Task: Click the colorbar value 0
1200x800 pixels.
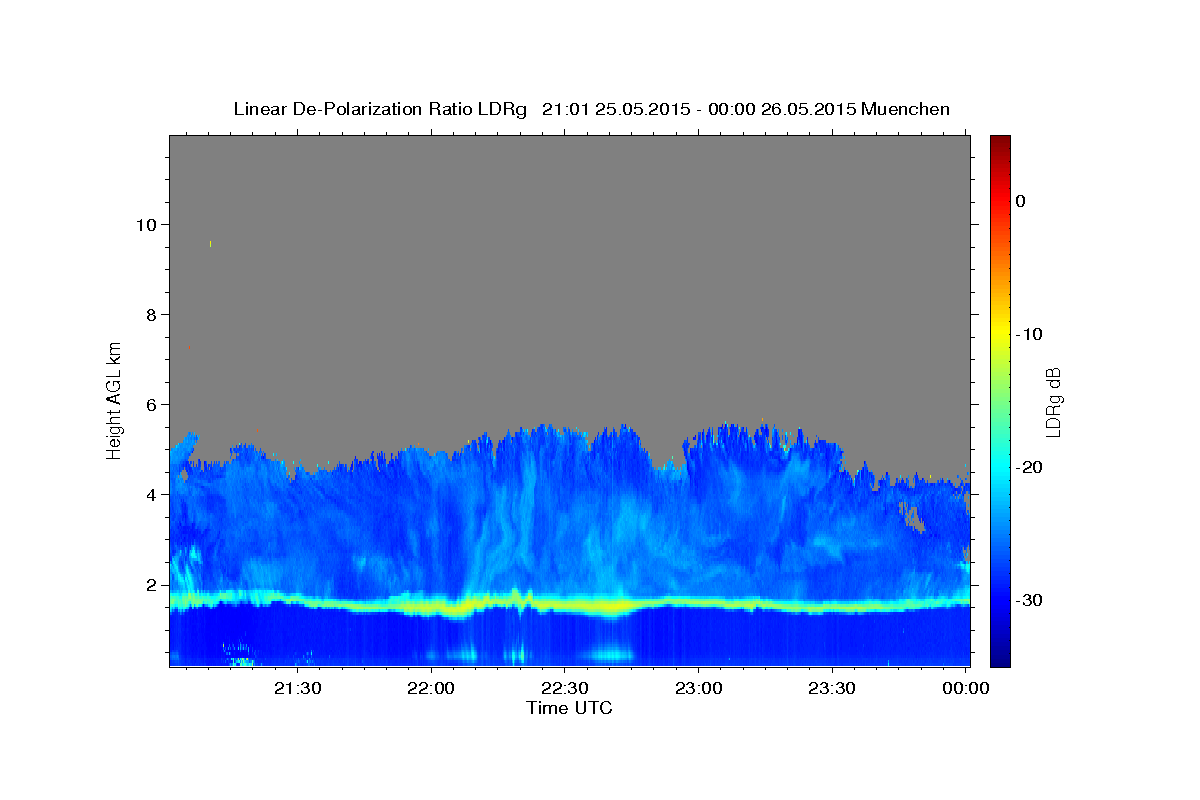Action: (x=1021, y=201)
